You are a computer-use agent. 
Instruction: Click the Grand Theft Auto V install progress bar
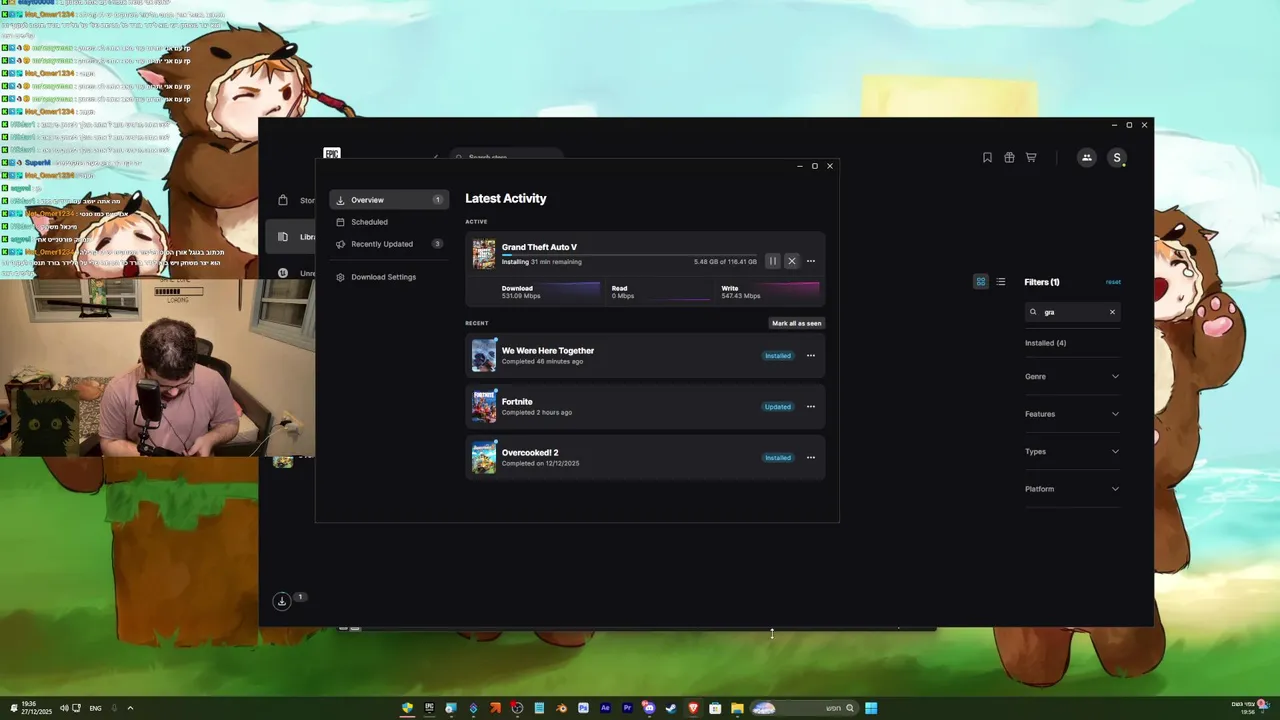629,255
